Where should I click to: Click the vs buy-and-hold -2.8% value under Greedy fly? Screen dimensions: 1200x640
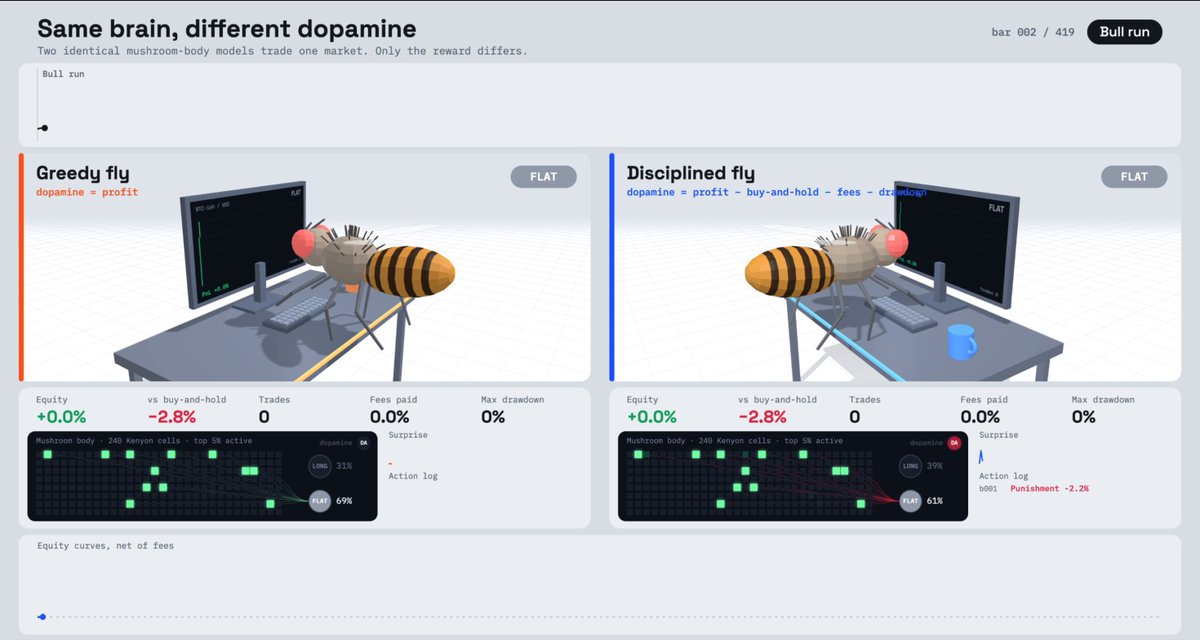172,417
